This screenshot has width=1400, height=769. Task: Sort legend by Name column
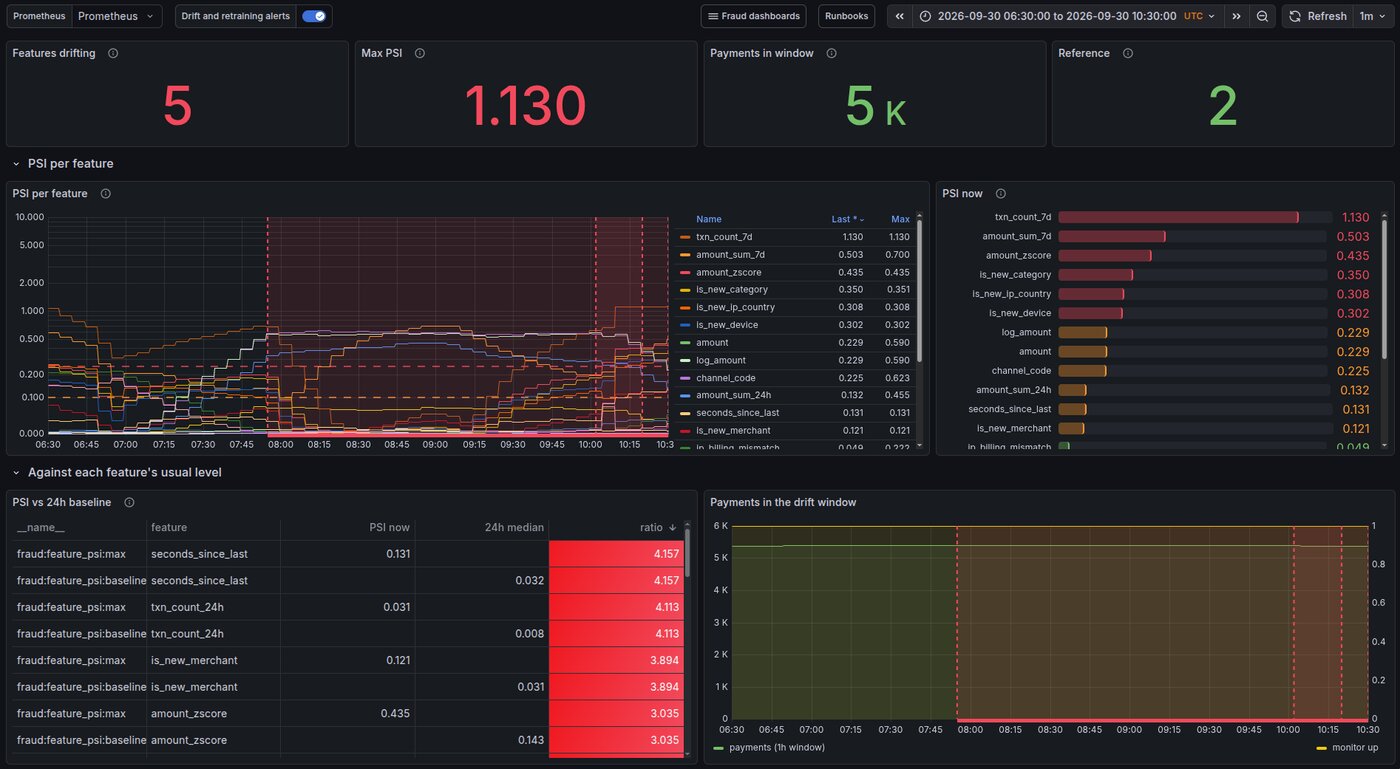click(x=709, y=219)
